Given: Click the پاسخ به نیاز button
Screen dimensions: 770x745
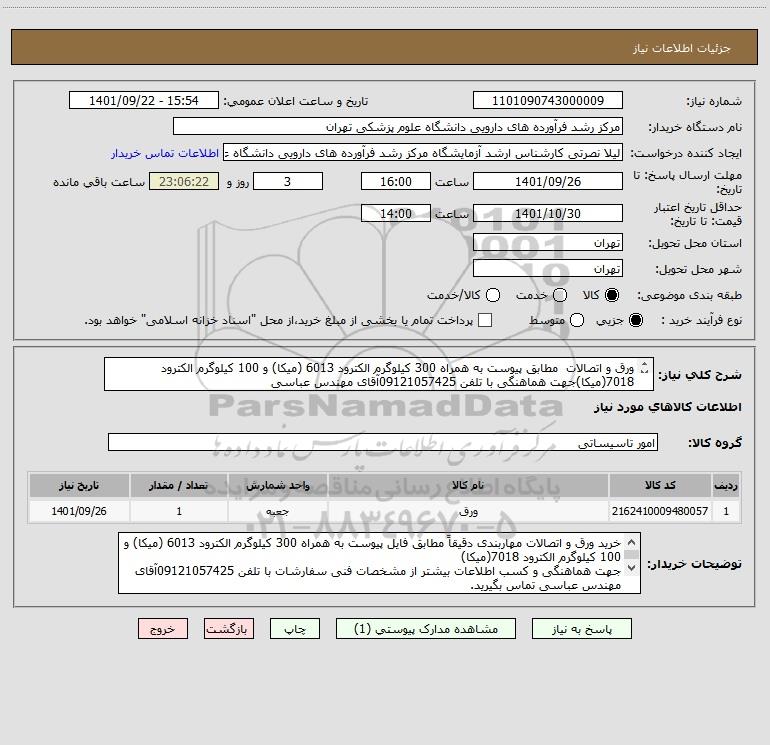Looking at the screenshot, I should coord(581,629).
